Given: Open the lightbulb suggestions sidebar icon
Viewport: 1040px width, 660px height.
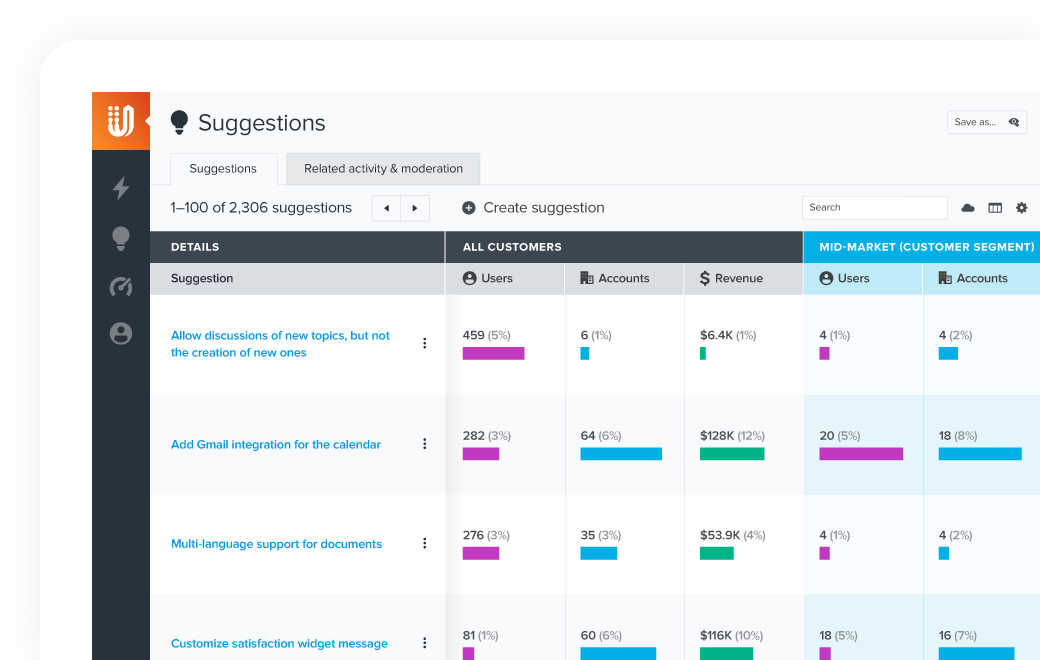Looking at the screenshot, I should click(x=121, y=238).
